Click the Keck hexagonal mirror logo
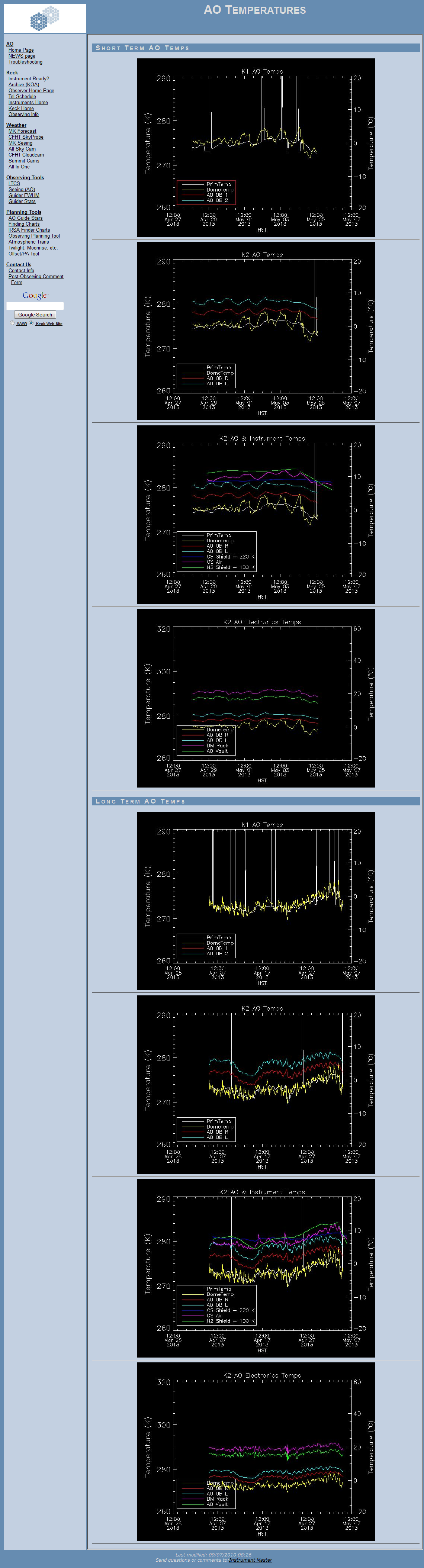Viewport: 424px width, 1568px height. (x=45, y=18)
